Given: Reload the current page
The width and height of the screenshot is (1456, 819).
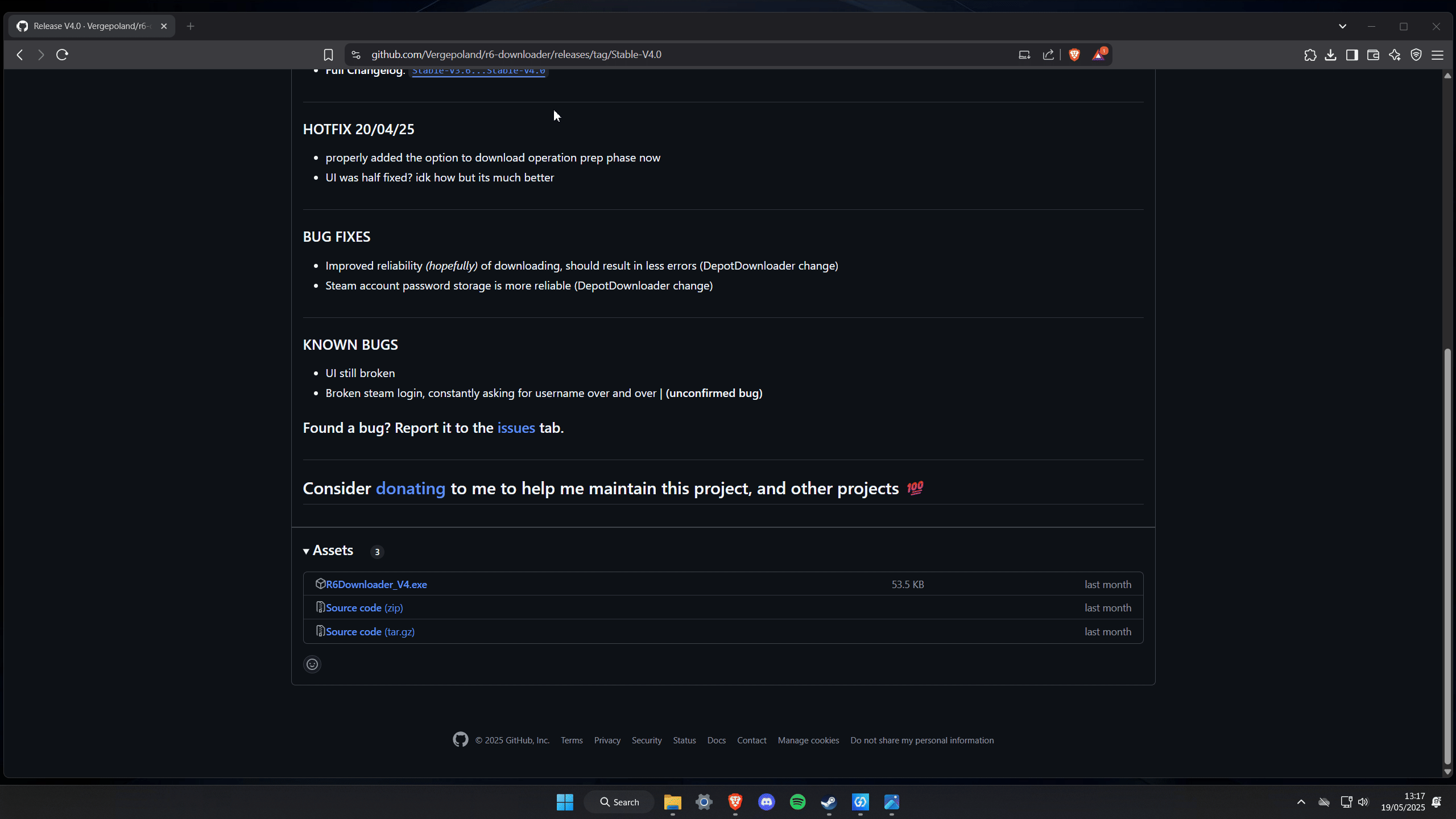Looking at the screenshot, I should 63,55.
